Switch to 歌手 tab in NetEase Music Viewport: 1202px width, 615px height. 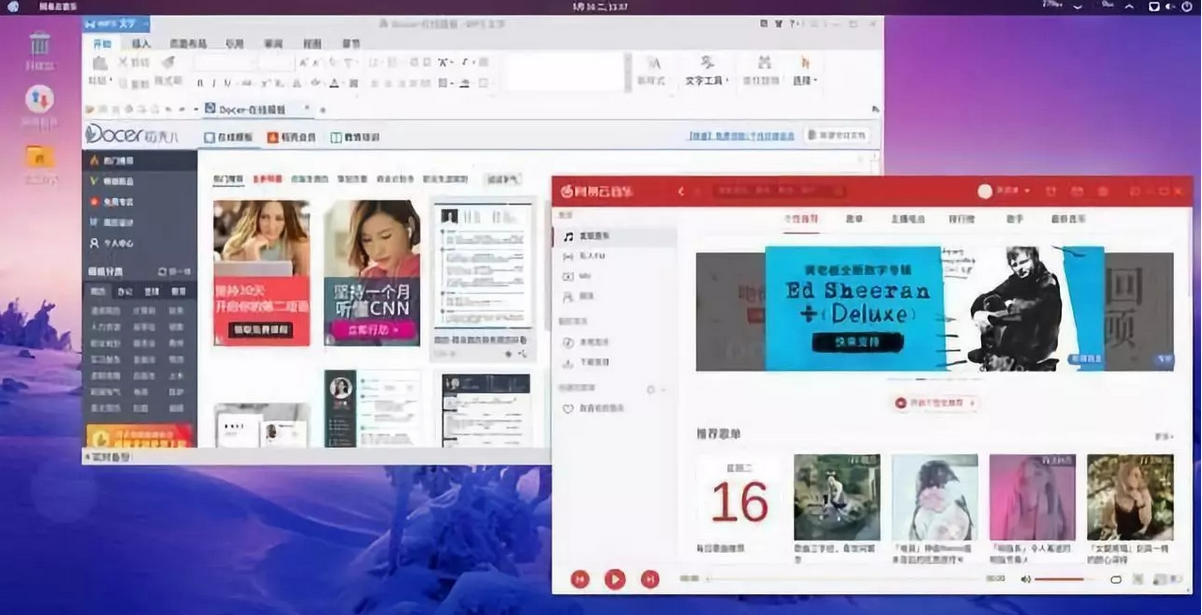(x=1014, y=217)
